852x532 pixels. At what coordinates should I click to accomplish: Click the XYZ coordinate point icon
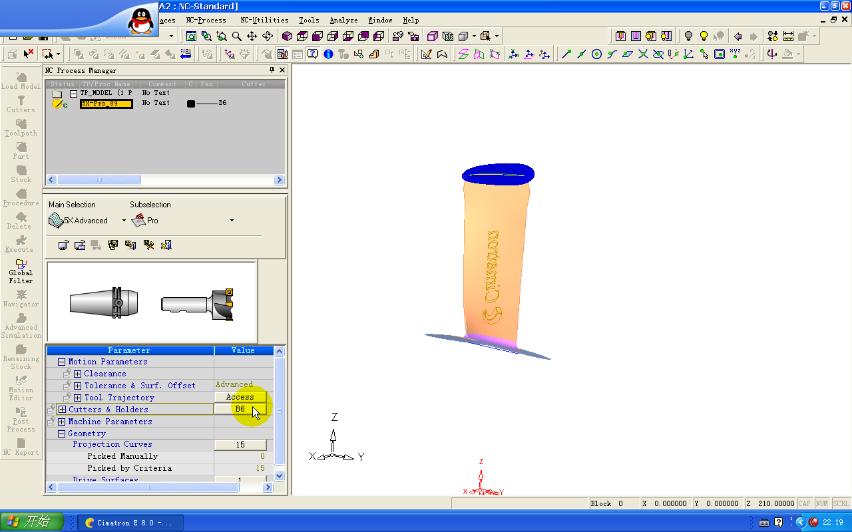click(x=735, y=54)
